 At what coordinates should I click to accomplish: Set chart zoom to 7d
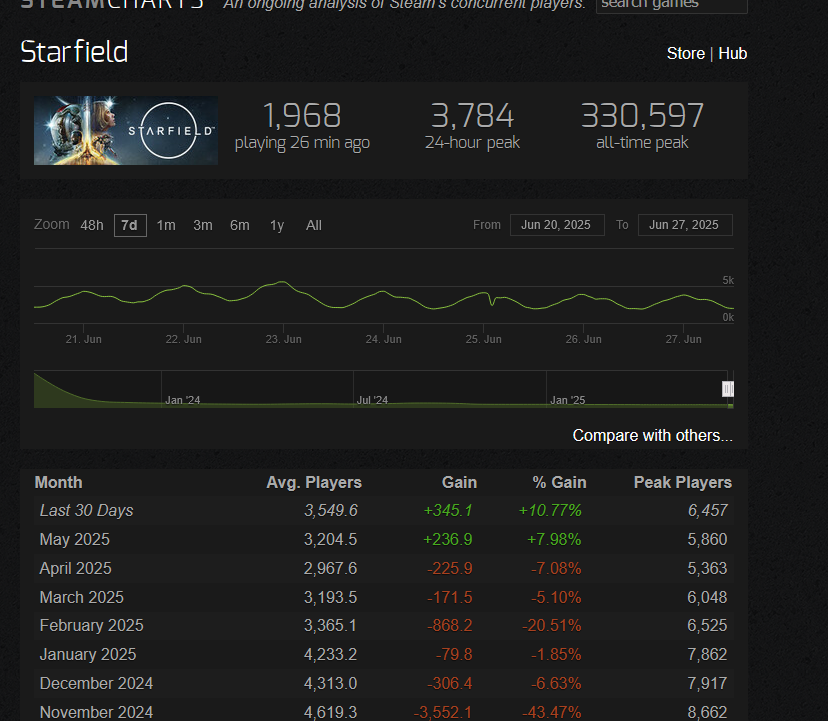click(x=130, y=226)
